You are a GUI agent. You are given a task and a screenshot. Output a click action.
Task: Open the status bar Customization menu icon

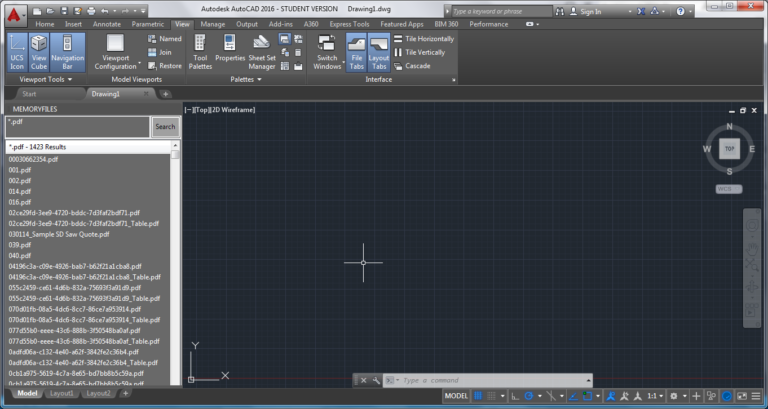756,396
